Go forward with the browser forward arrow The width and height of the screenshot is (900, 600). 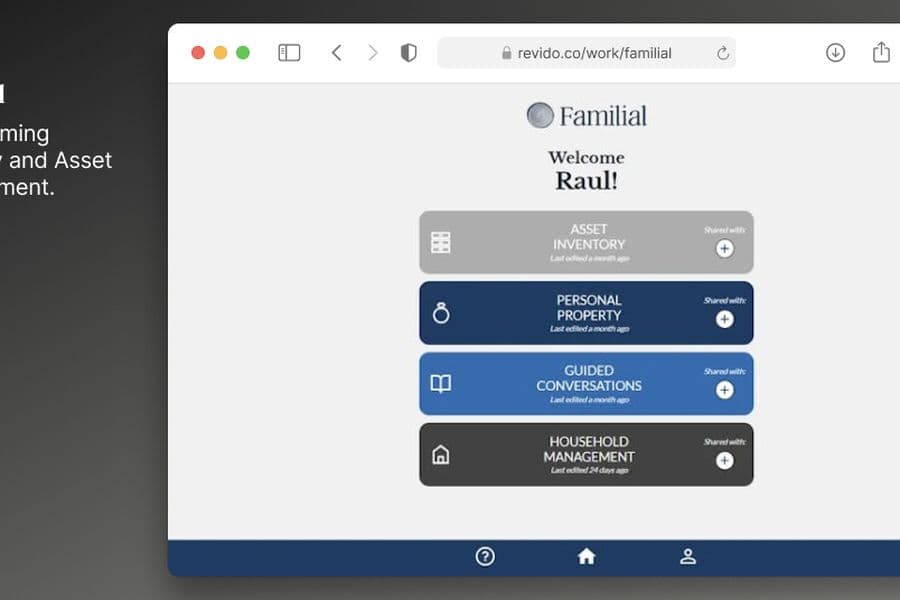[373, 53]
